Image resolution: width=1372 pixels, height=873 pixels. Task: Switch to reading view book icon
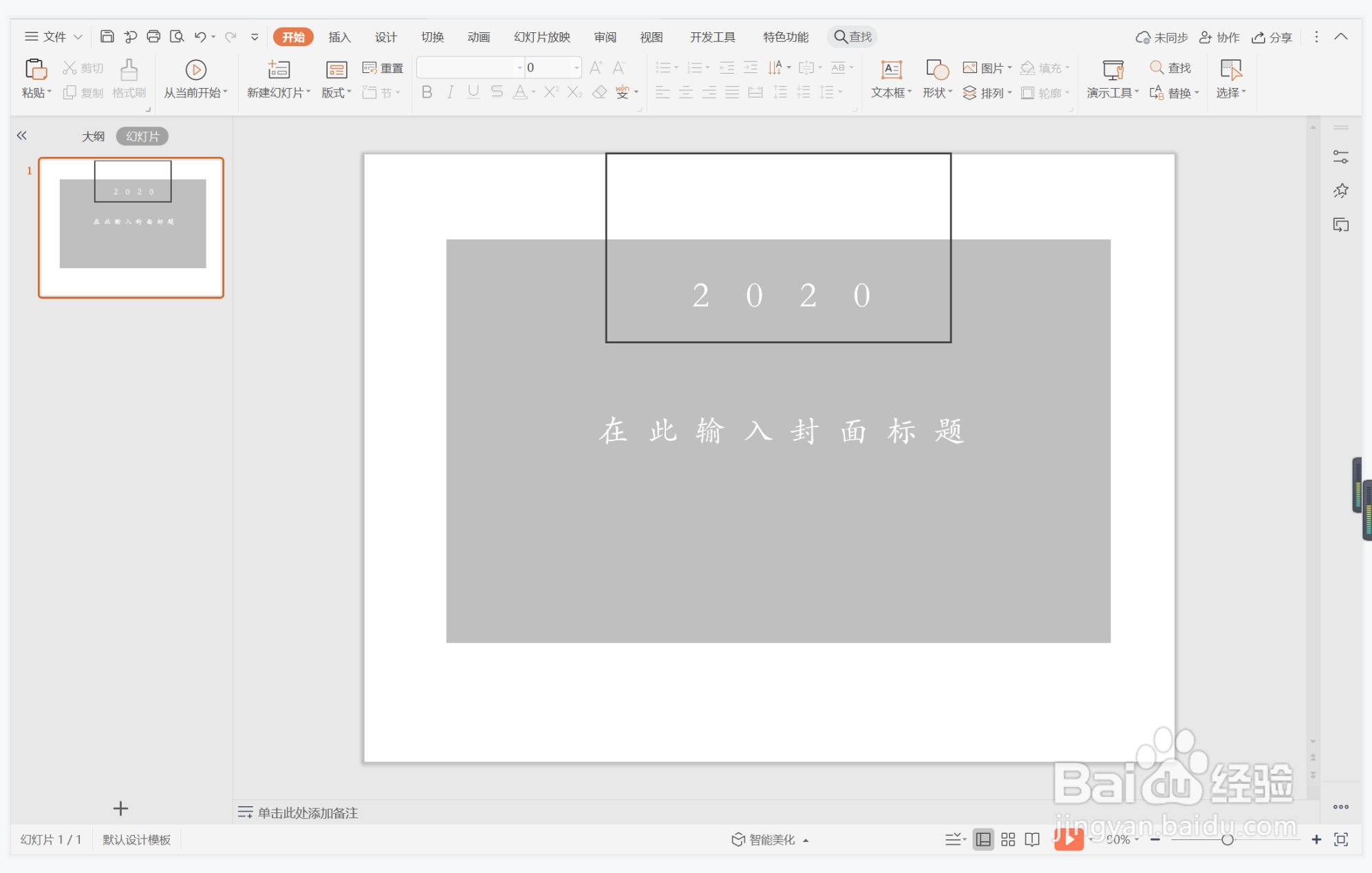coord(1032,839)
